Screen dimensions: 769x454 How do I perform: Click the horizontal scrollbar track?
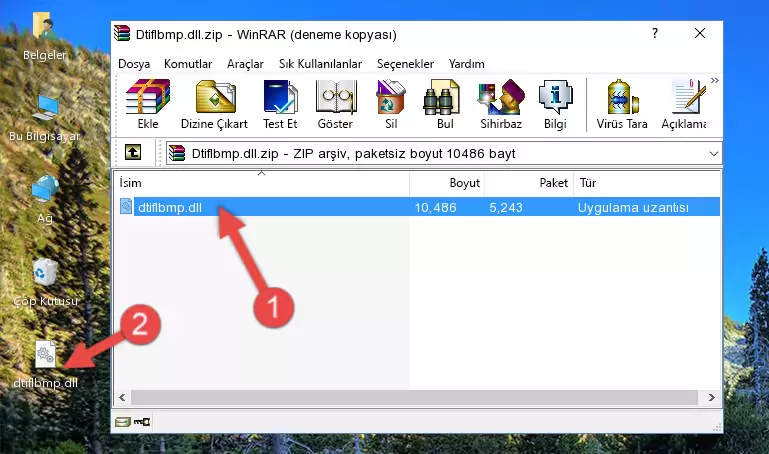coord(414,398)
